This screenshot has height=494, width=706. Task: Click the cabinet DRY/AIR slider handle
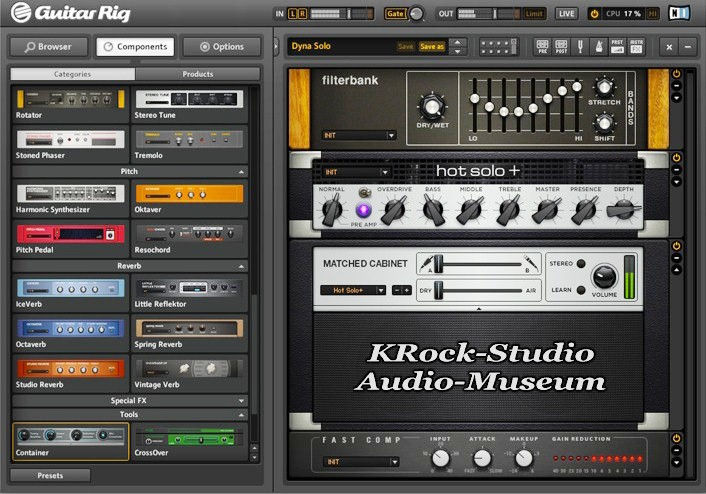click(x=439, y=290)
